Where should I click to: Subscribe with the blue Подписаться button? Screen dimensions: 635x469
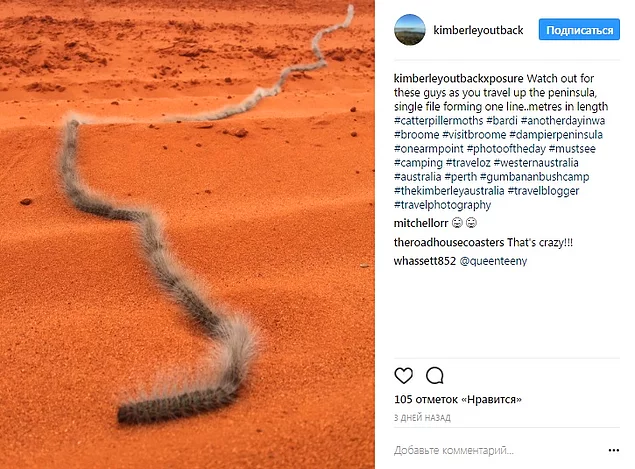click(579, 30)
